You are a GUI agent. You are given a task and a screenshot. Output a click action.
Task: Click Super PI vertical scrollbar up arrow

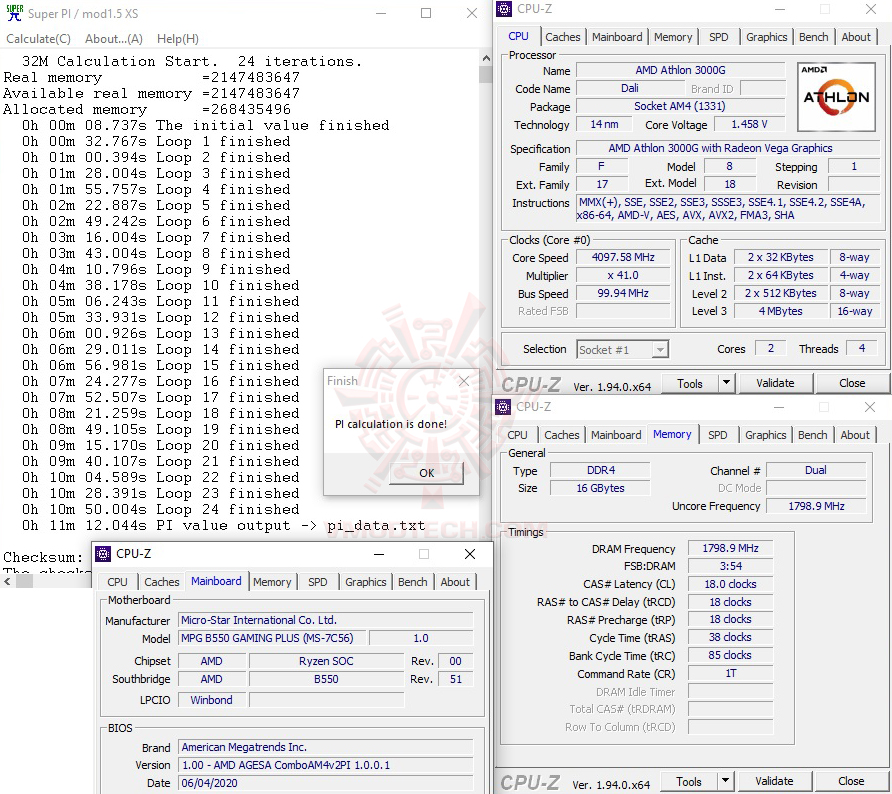click(486, 58)
